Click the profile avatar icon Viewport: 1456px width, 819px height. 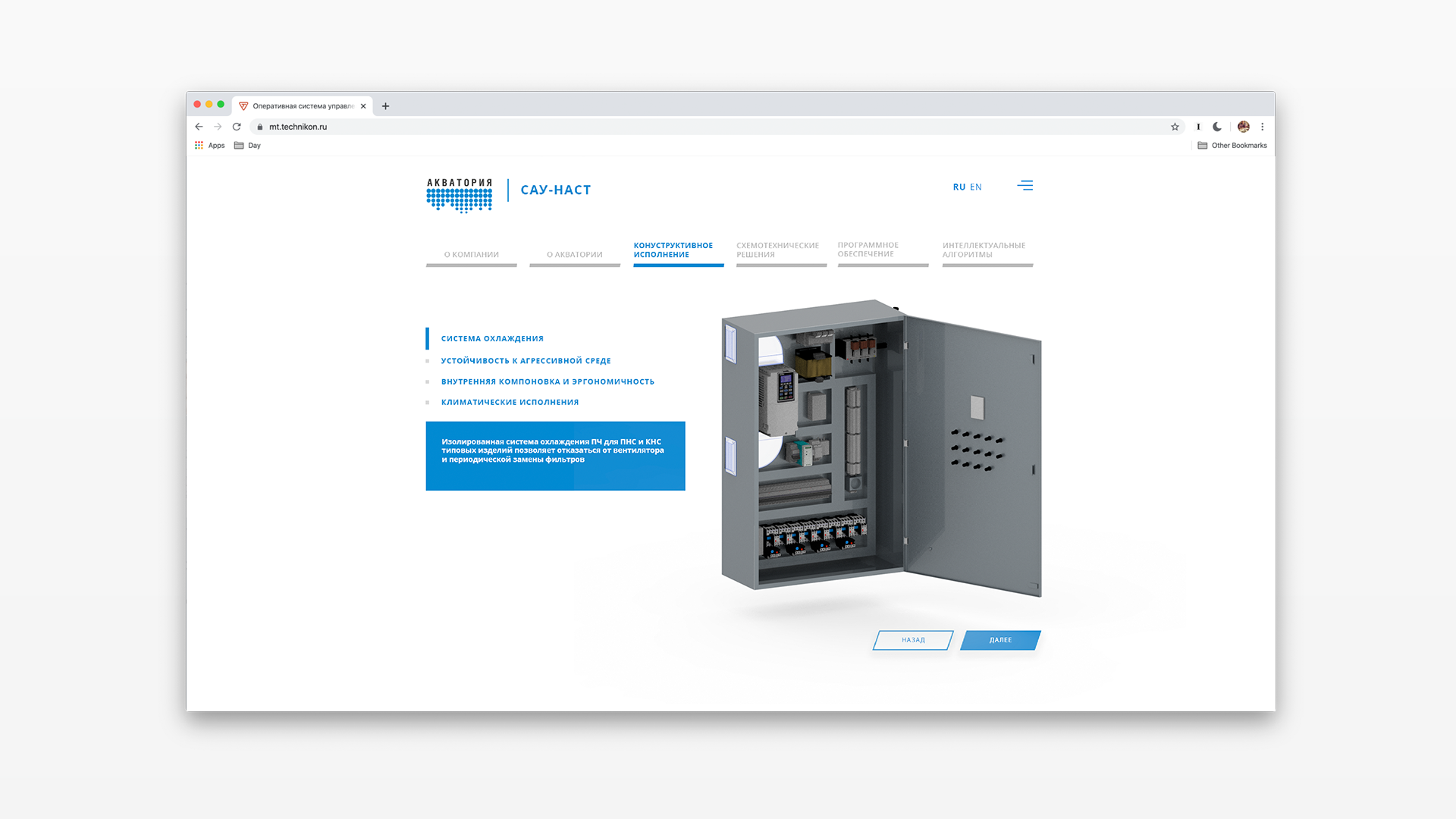(x=1243, y=127)
